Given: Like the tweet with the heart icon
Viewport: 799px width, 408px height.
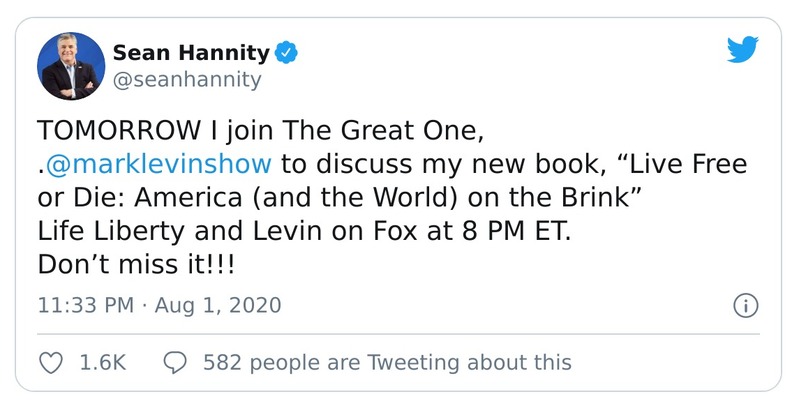Looking at the screenshot, I should pyautogui.click(x=50, y=362).
